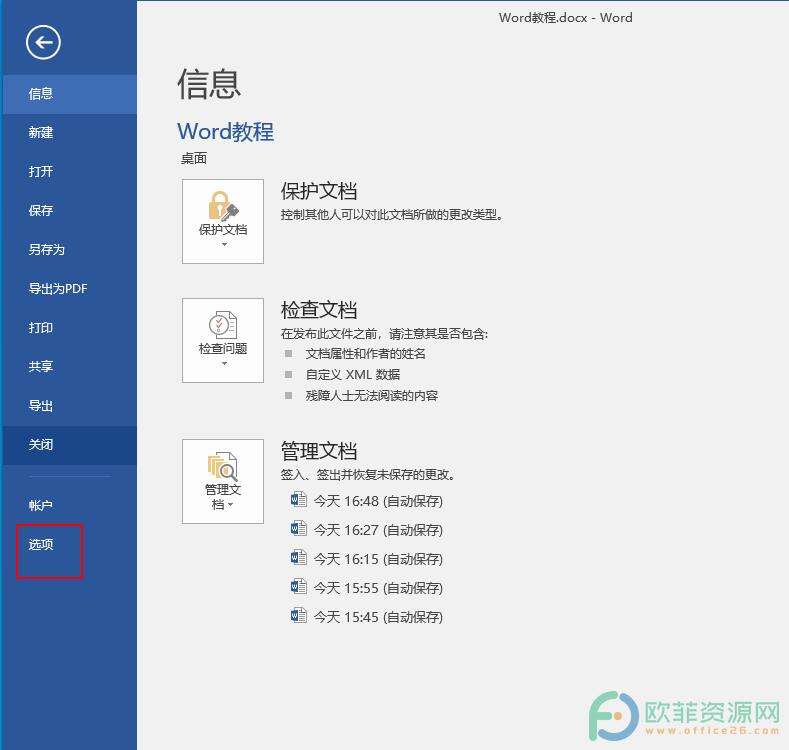Open the 打印 page
Viewport: 789px width, 750px height.
point(69,328)
